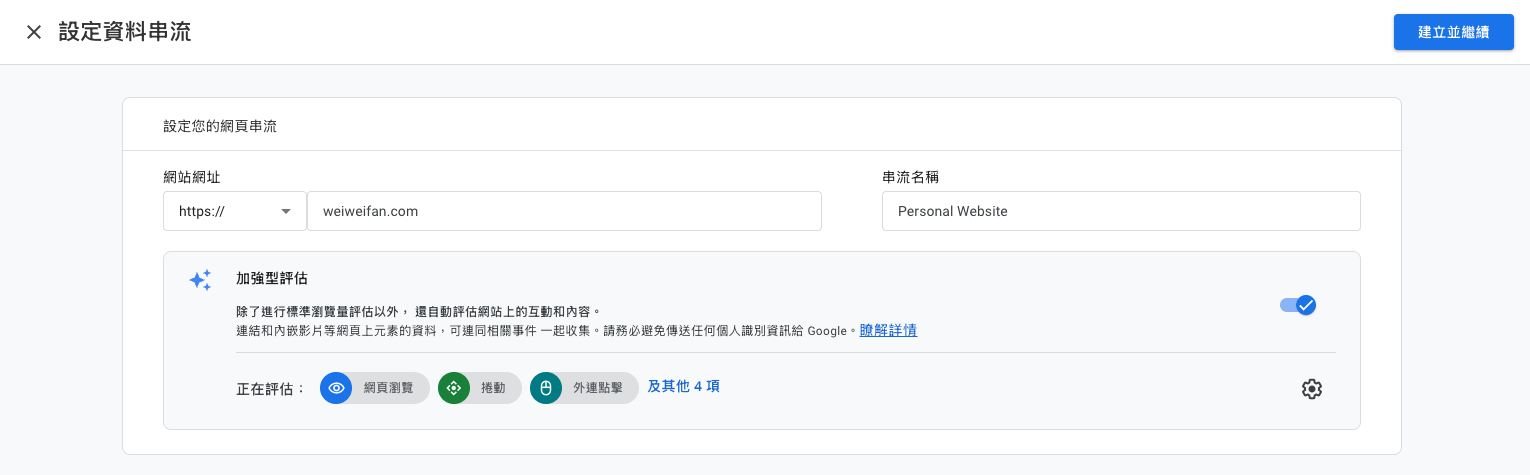
Task: Select the 網頁瀏覽 chip label
Action: click(x=388, y=388)
